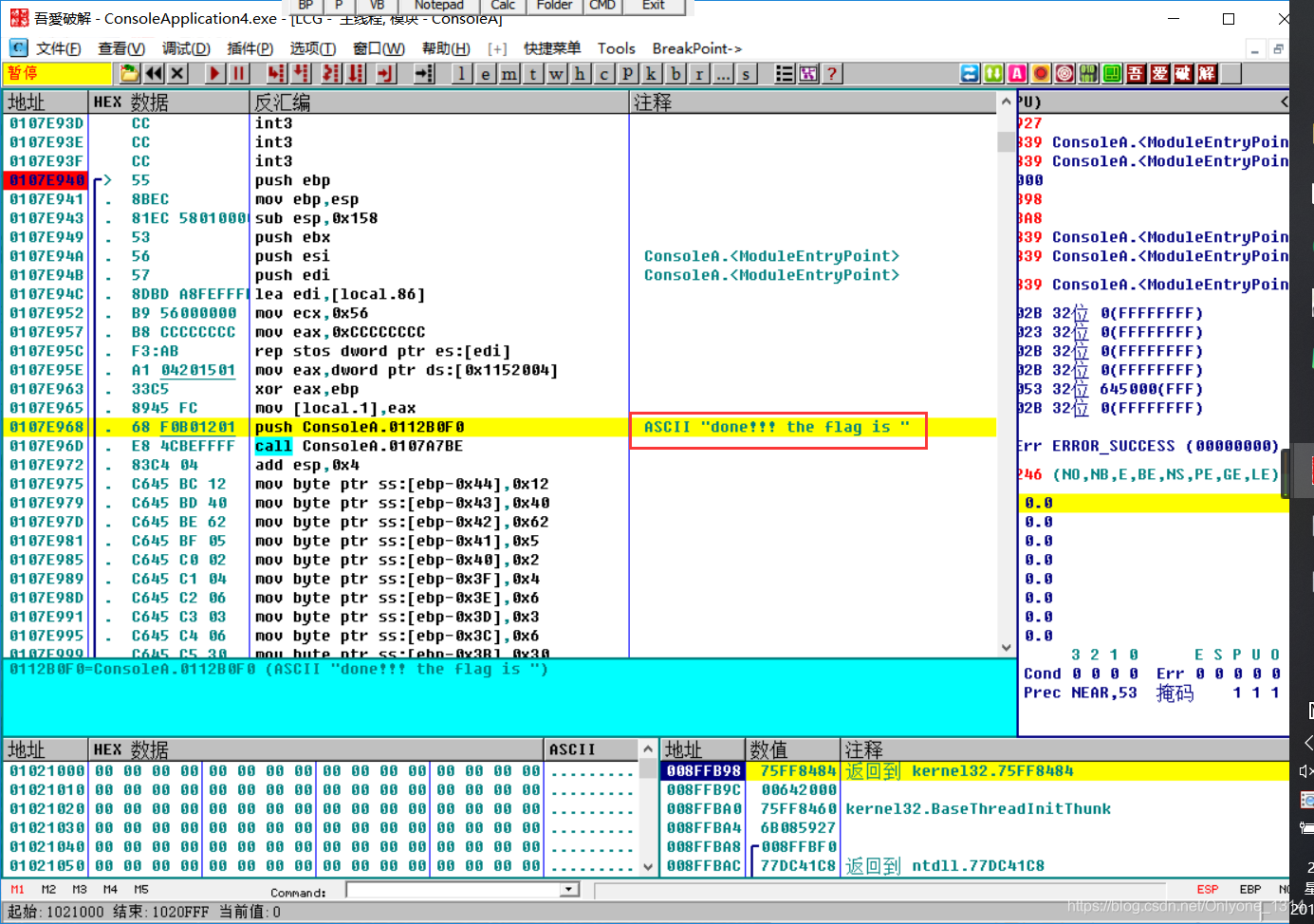This screenshot has width=1314, height=924.
Task: Select the highlighted address 0107E940 row
Action: (x=47, y=180)
